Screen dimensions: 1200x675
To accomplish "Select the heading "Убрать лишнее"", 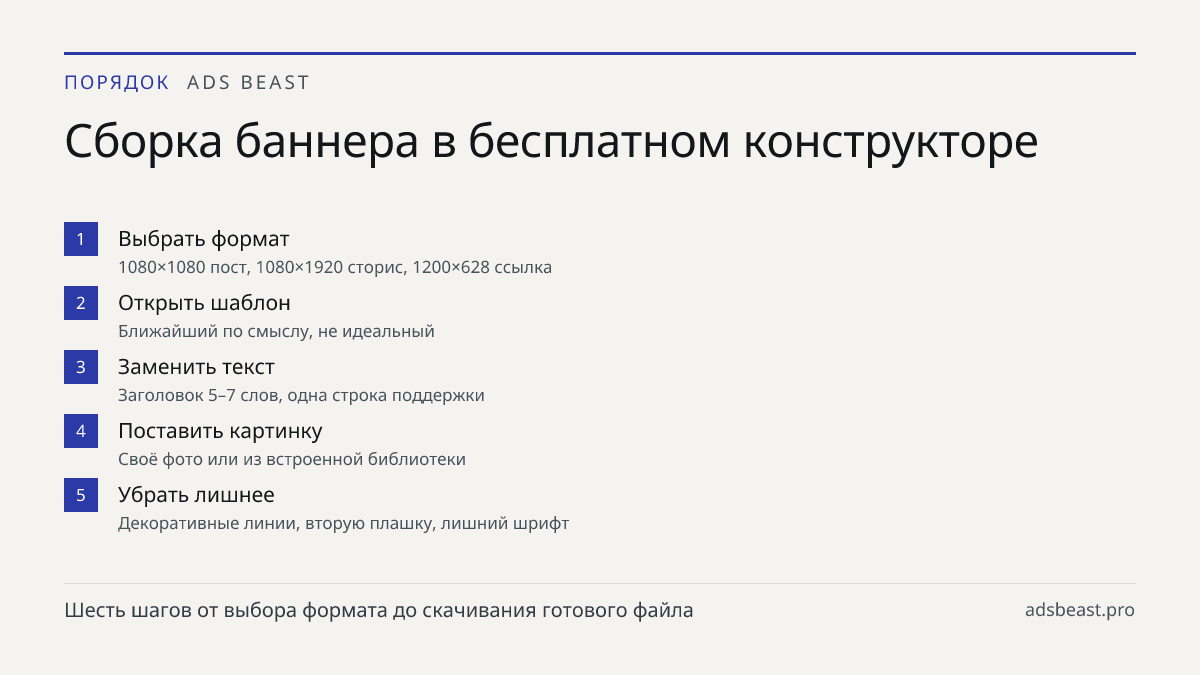I will click(196, 495).
